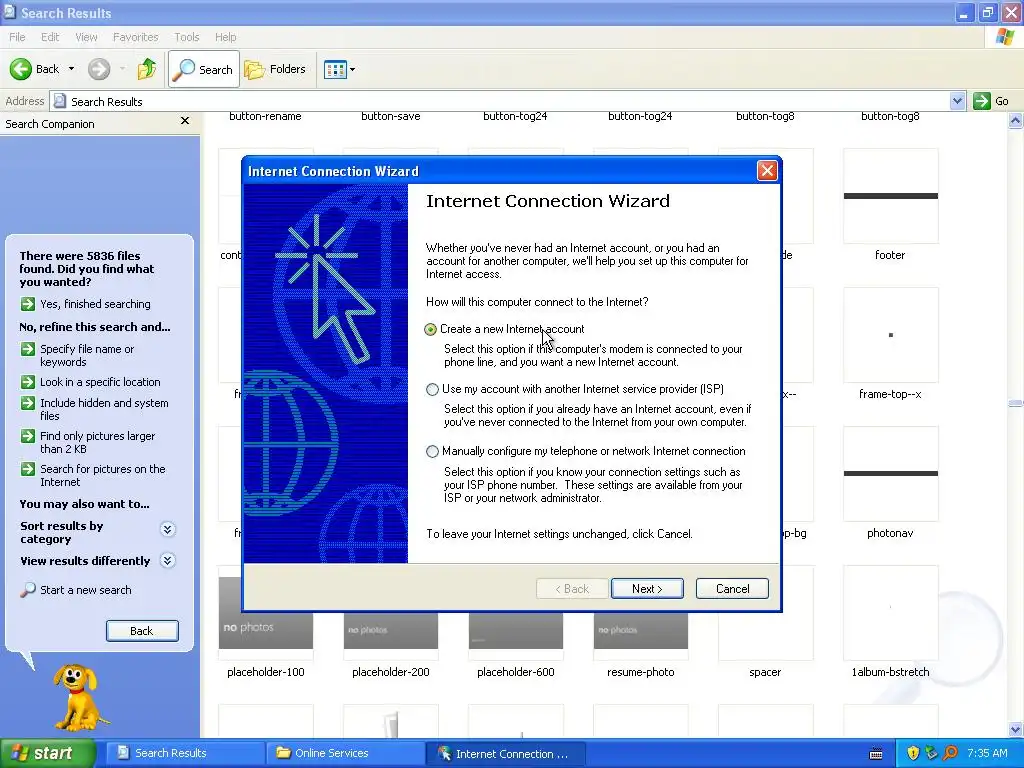Open the Favorites menu
This screenshot has width=1024, height=768.
[135, 37]
